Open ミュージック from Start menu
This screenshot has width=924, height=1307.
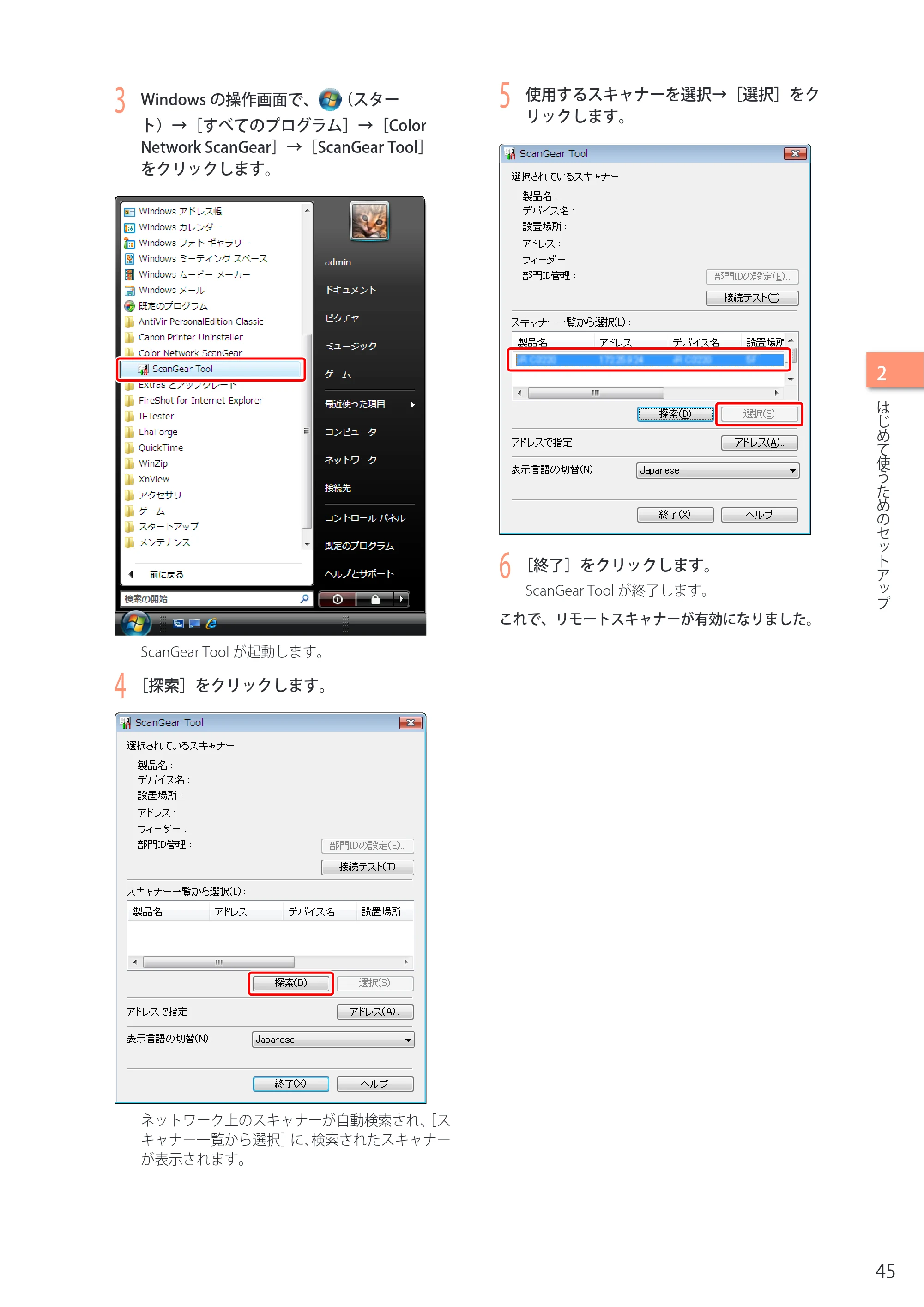point(351,346)
